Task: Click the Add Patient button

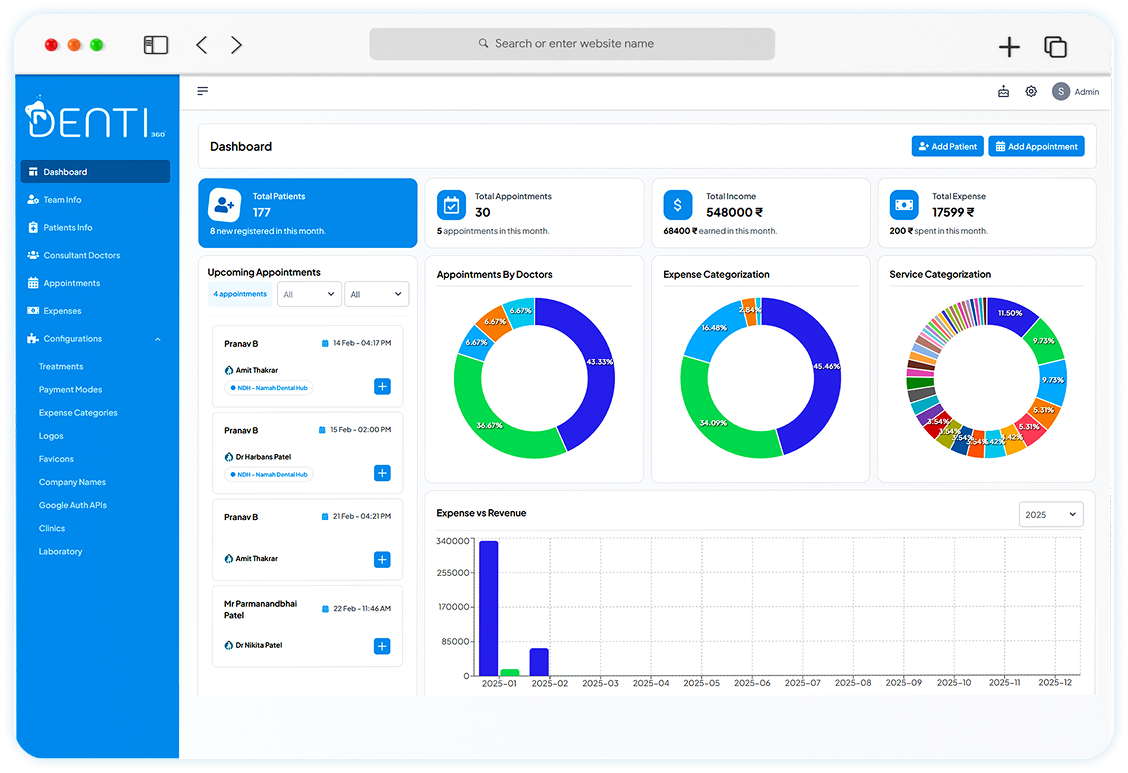Action: click(x=947, y=145)
